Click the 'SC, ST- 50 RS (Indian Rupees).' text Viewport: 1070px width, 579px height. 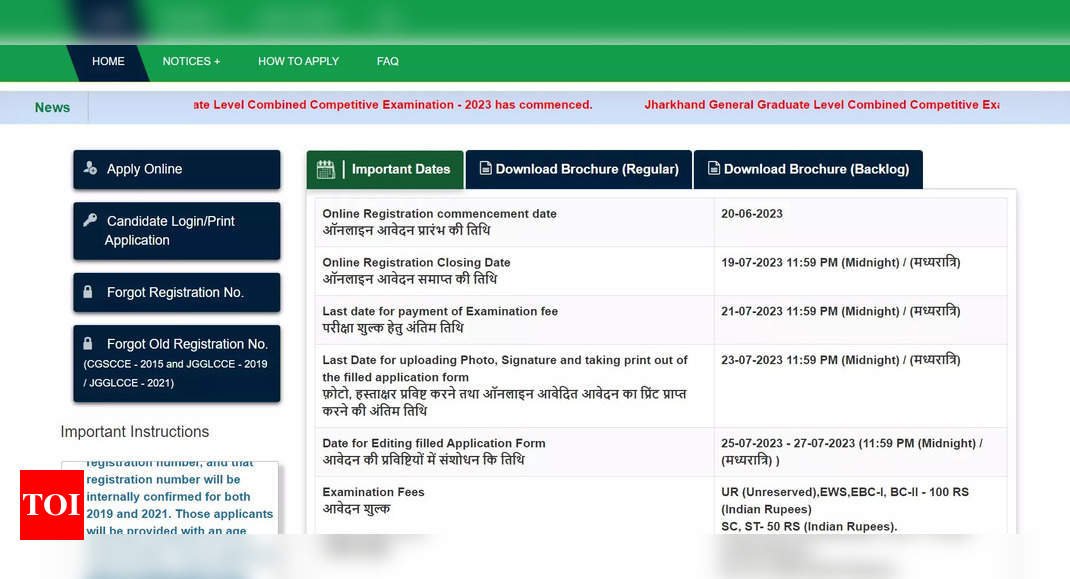coord(809,526)
